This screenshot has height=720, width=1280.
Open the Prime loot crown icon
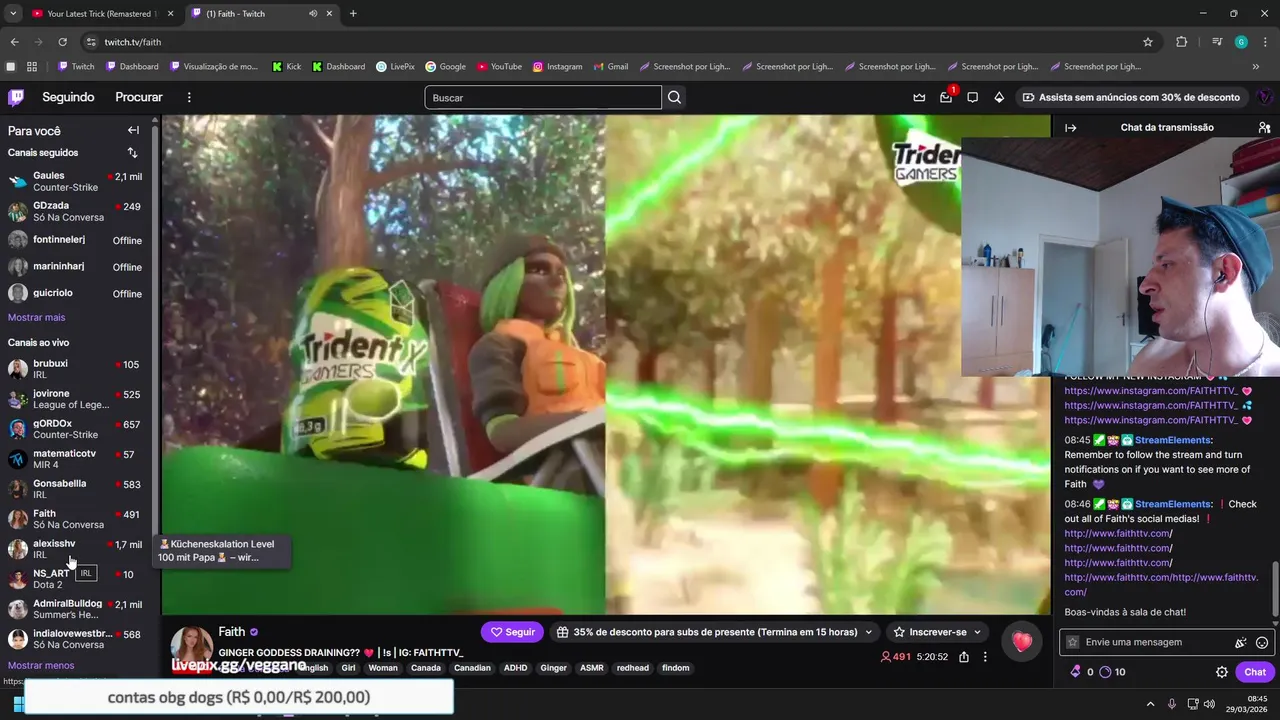(919, 97)
